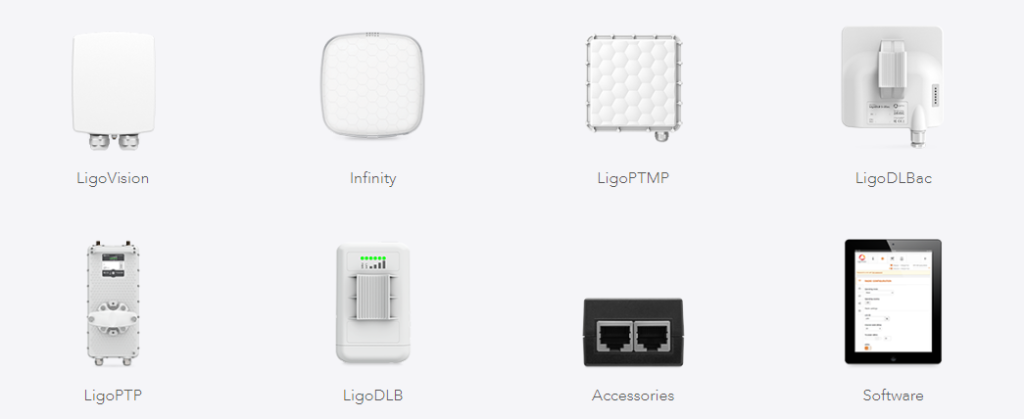This screenshot has height=419, width=1024.
Task: Go to the Software text link
Action: point(893,395)
